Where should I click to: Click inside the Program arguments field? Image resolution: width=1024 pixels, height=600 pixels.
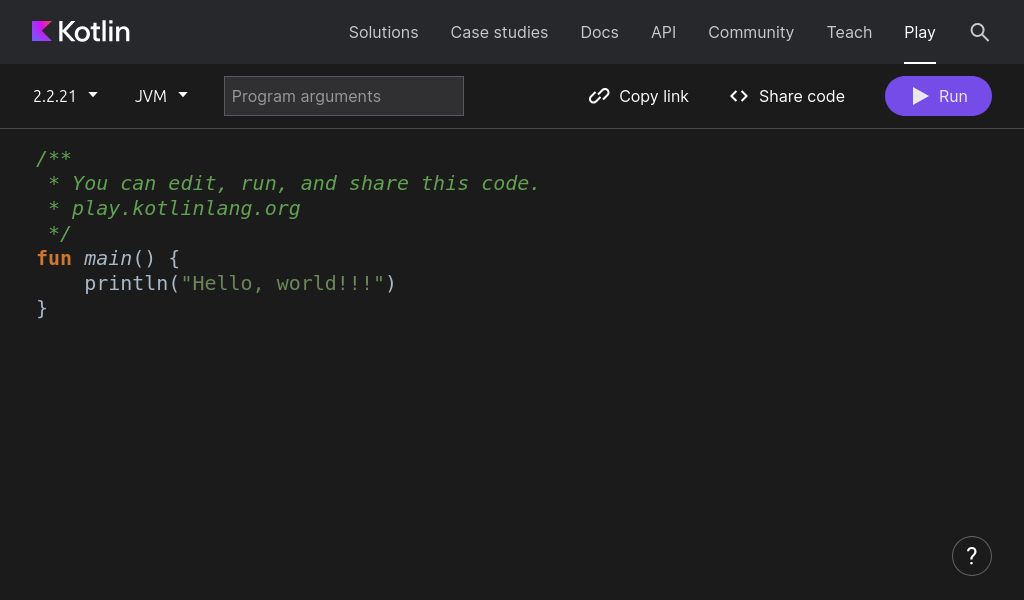tap(343, 96)
